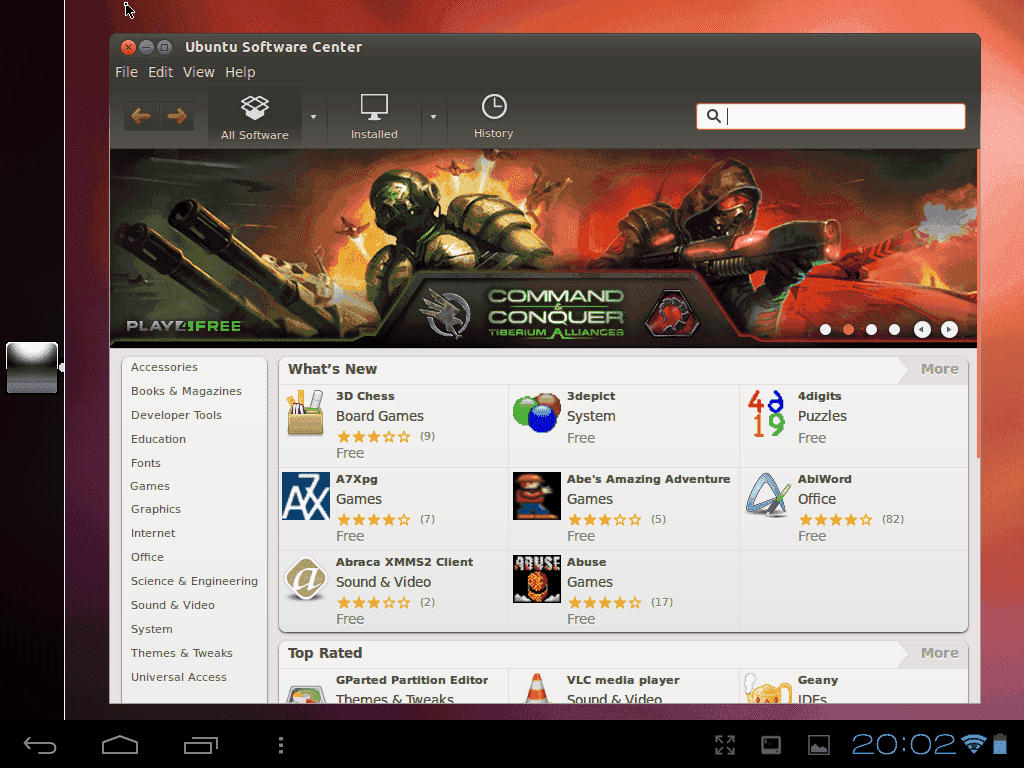Open the Fonts category

(146, 463)
